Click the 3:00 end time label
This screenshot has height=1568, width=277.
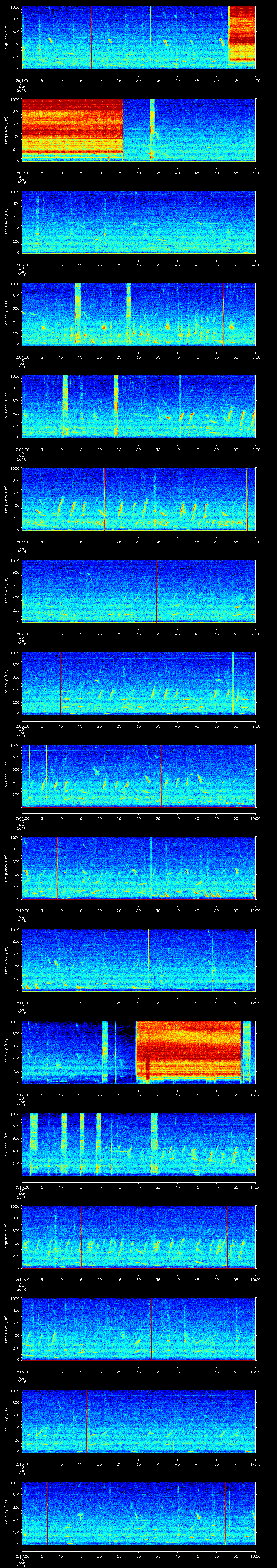click(256, 173)
